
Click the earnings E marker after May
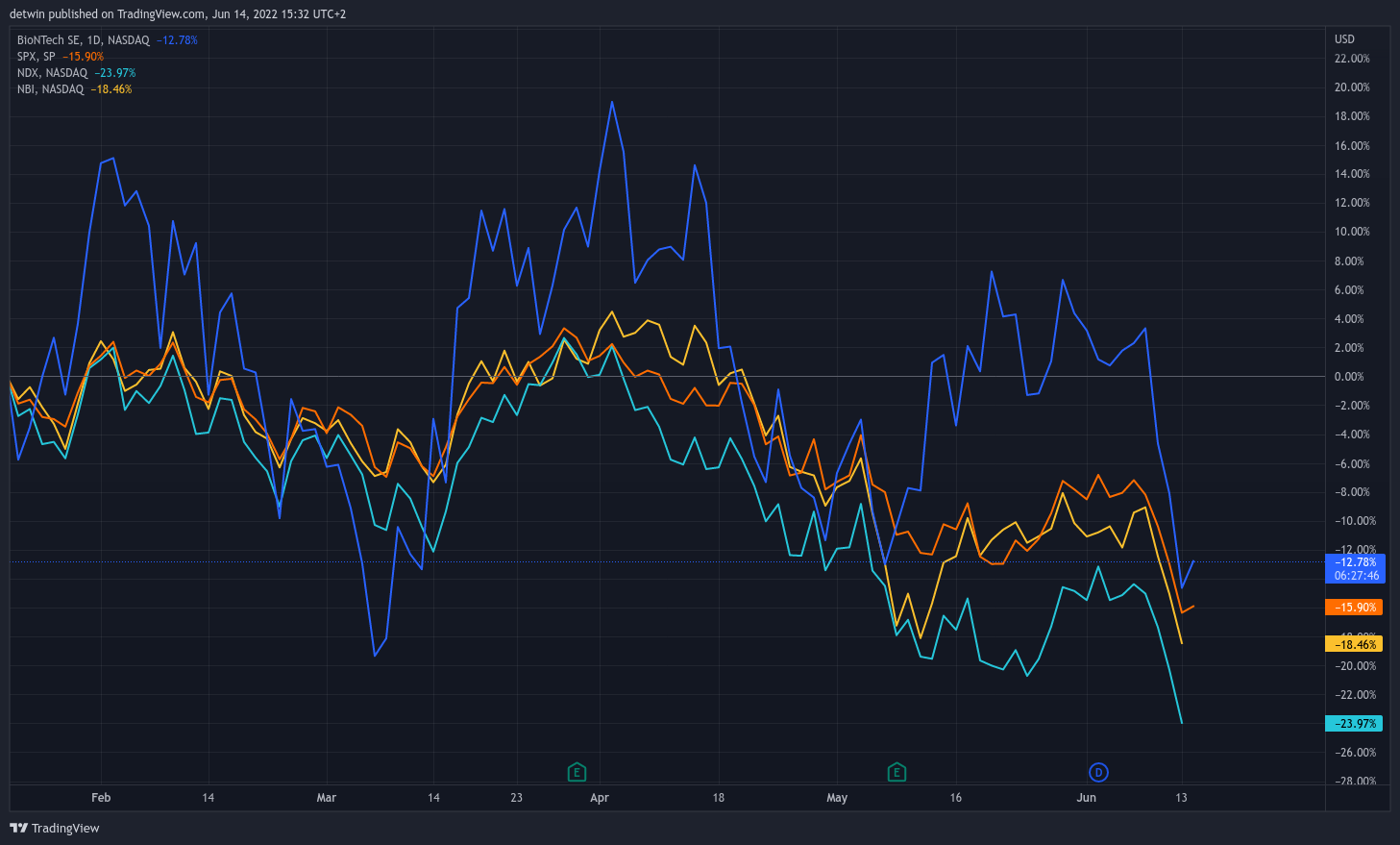tap(896, 772)
